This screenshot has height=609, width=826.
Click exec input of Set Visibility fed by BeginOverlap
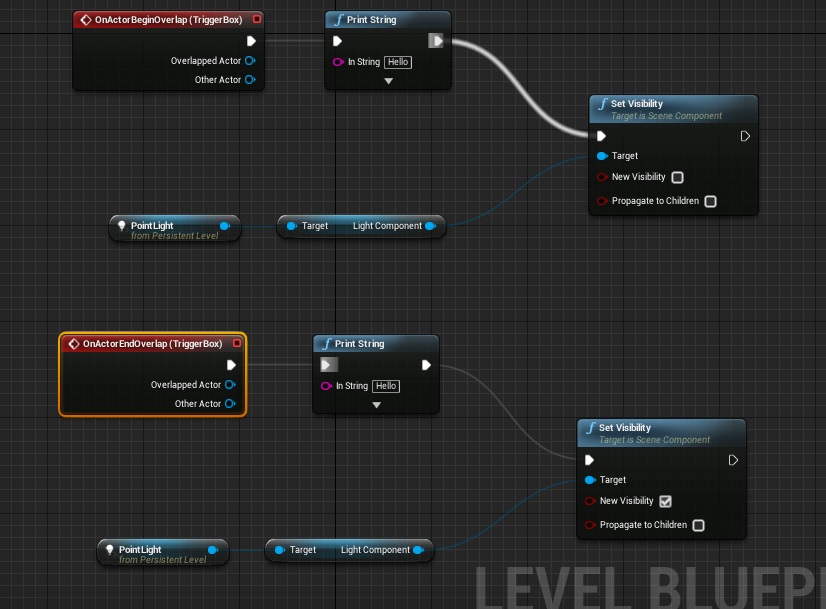coord(601,136)
